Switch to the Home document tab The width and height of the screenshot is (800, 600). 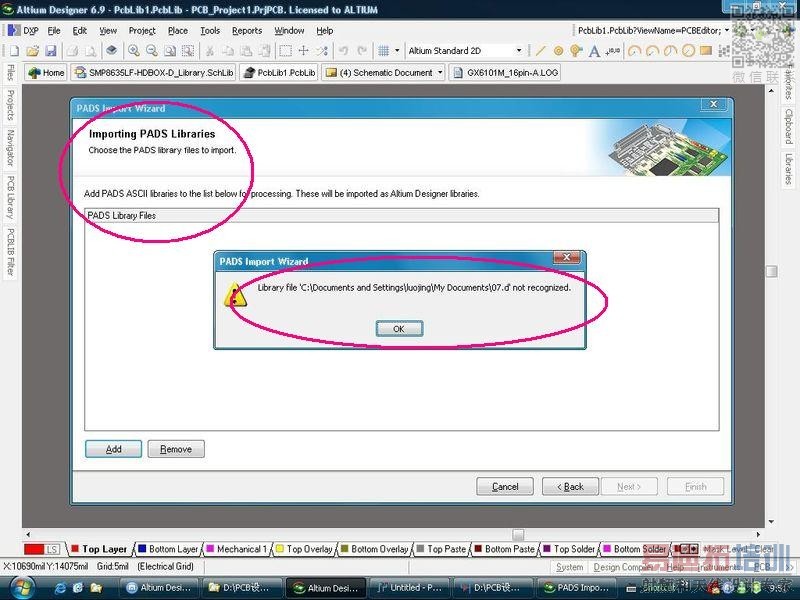46,72
